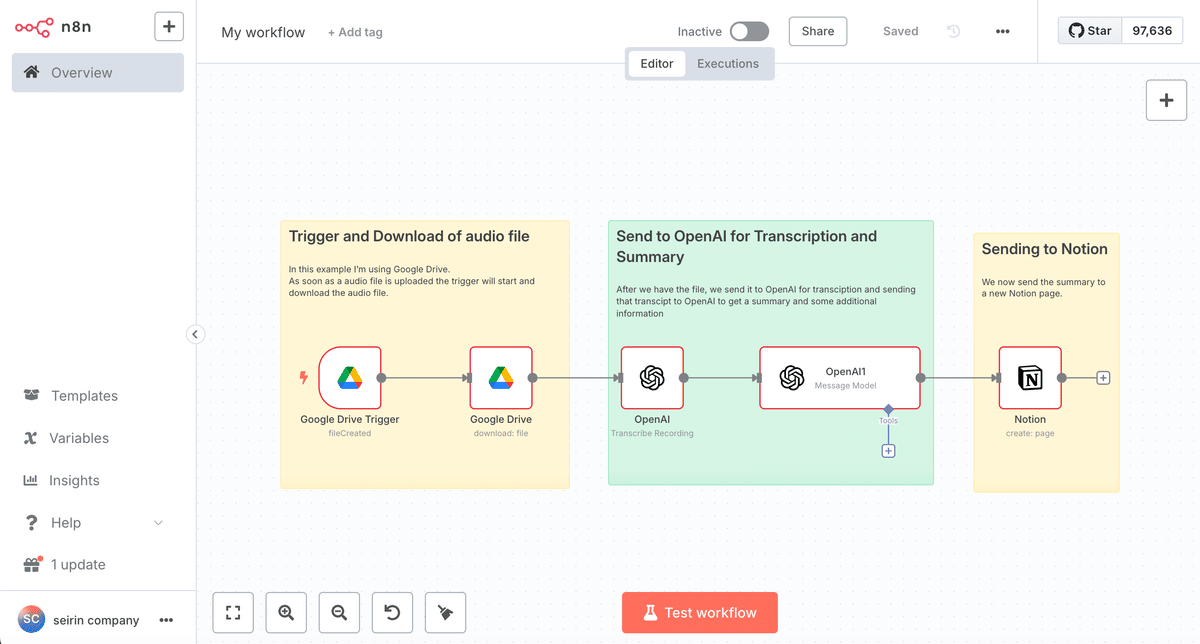The image size is (1200, 644).
Task: Expand the Help menu chevron
Action: [158, 523]
